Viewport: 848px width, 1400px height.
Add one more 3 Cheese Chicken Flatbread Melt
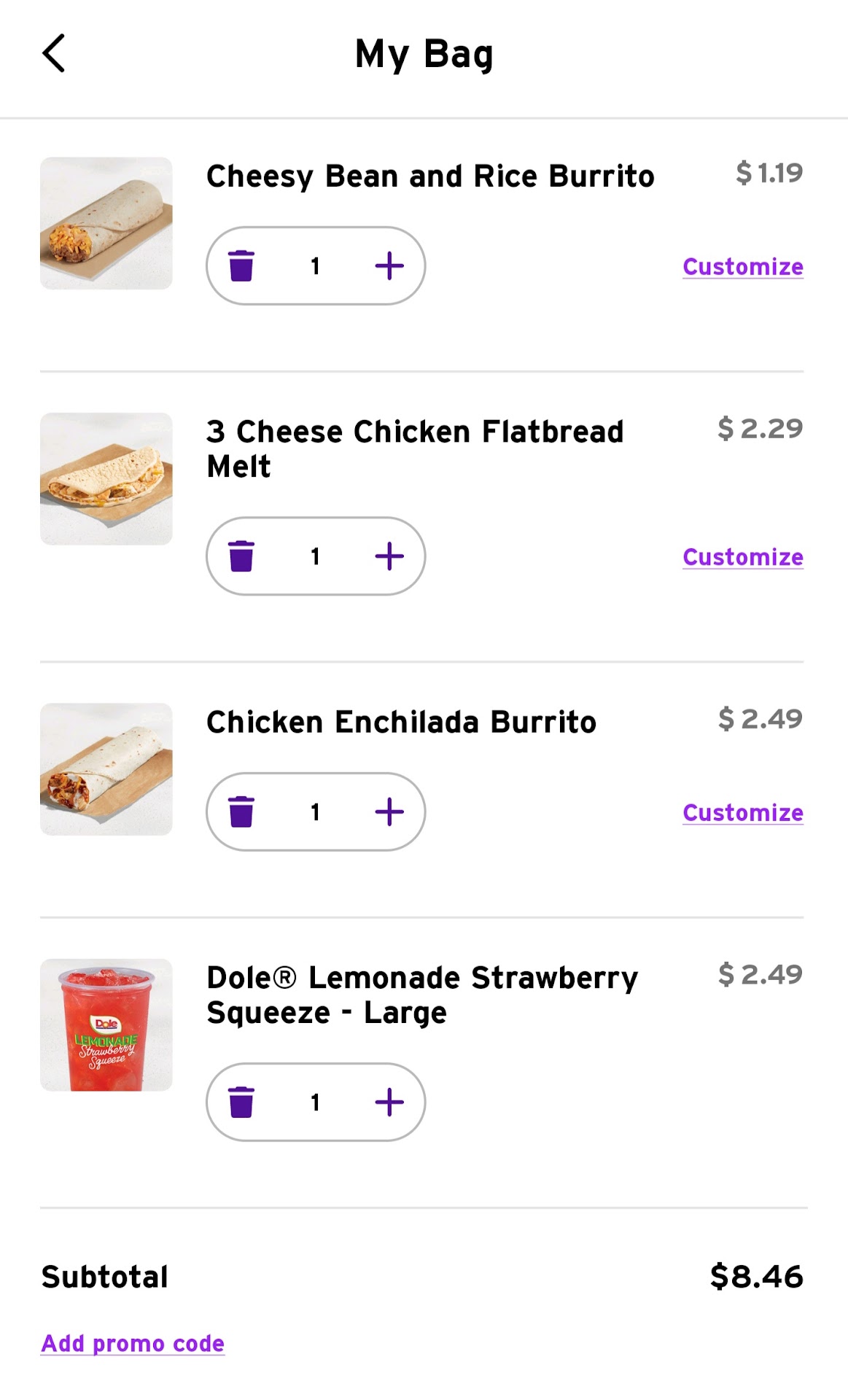(389, 556)
